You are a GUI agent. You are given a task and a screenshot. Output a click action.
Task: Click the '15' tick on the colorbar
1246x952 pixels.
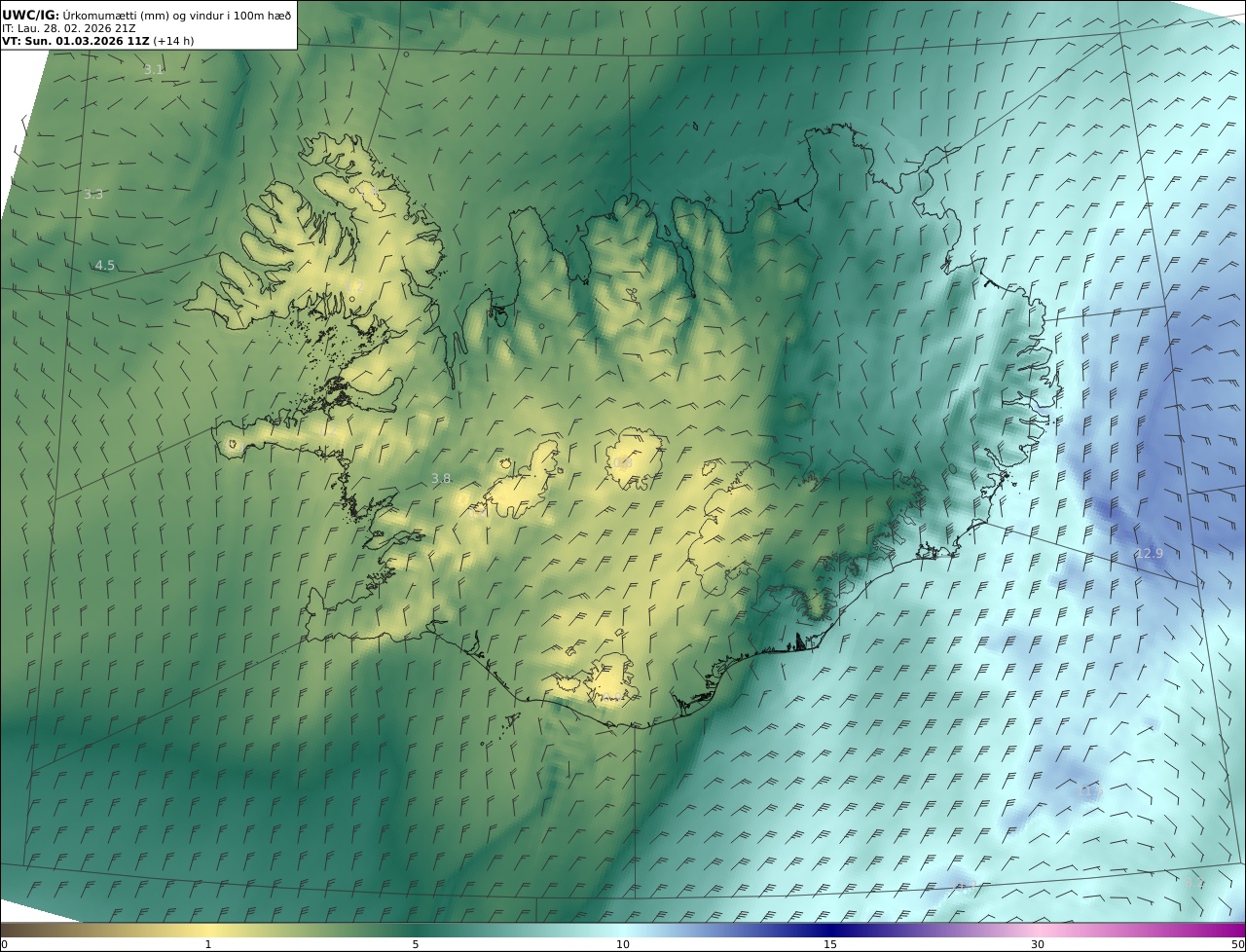[x=830, y=944]
